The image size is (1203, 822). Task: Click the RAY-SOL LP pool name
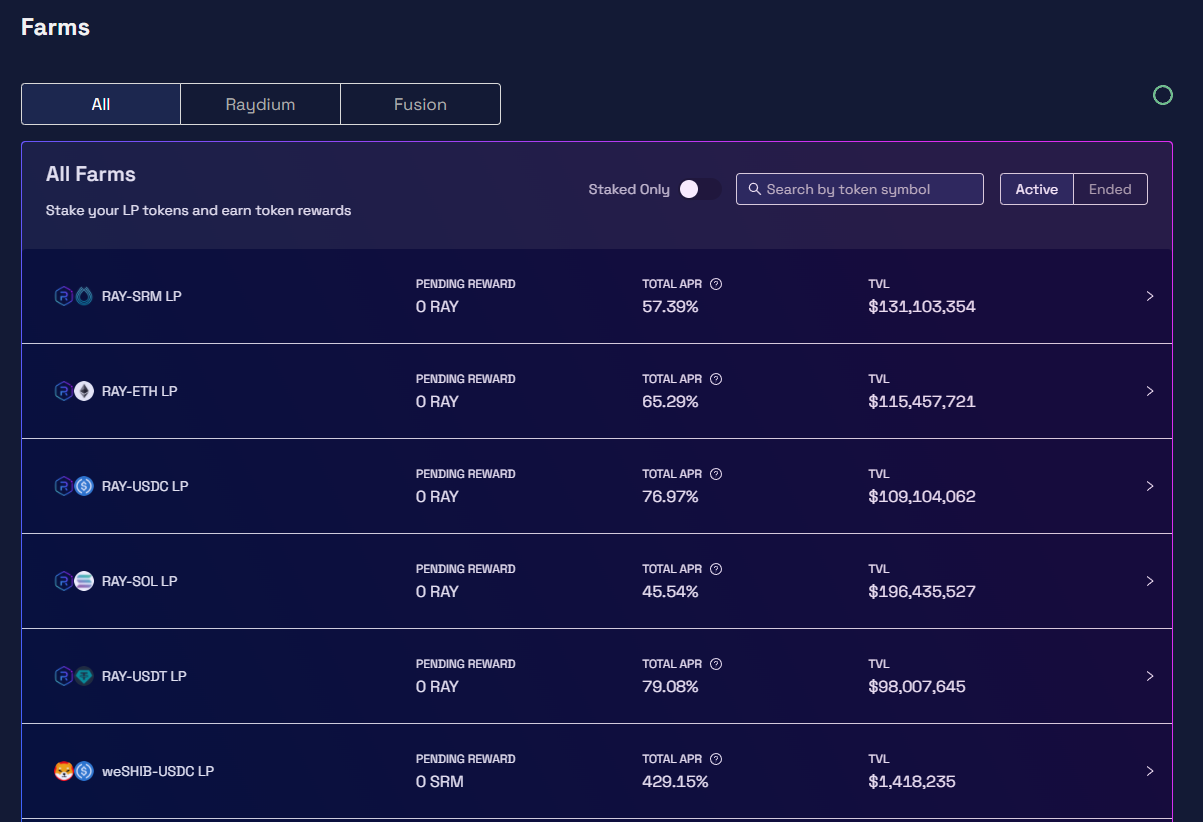[x=140, y=581]
